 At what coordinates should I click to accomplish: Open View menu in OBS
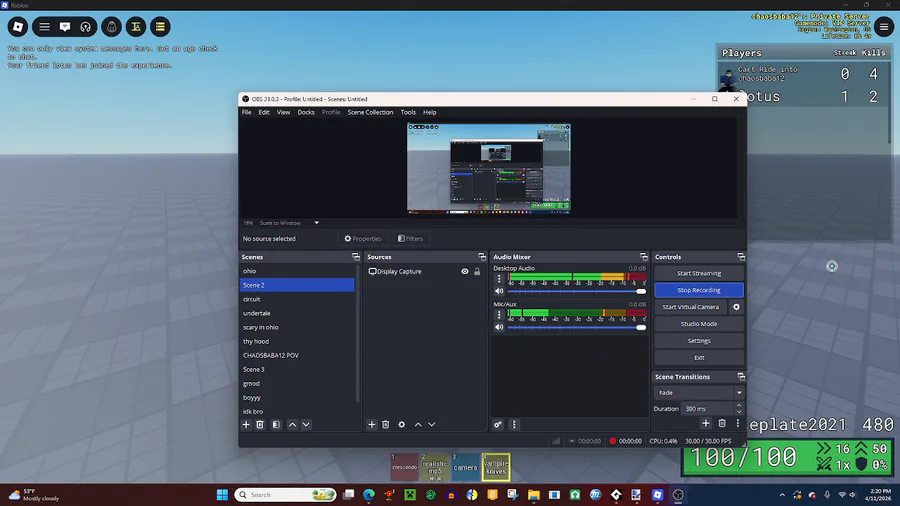pyautogui.click(x=284, y=112)
